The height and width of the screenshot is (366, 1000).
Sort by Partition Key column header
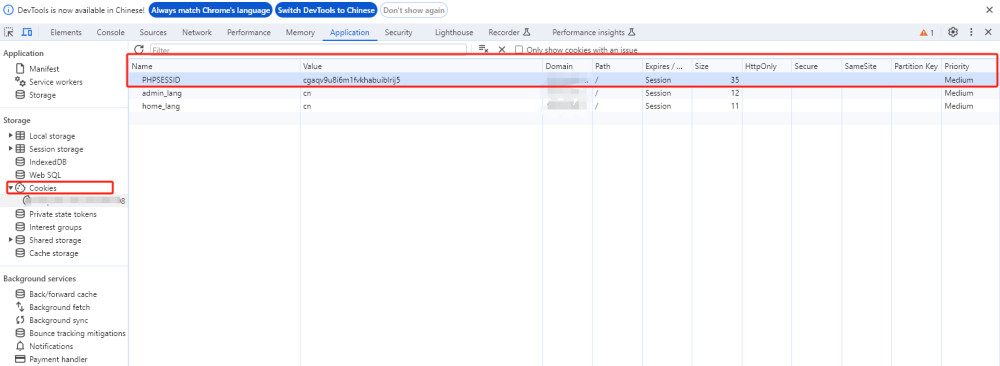click(x=916, y=66)
